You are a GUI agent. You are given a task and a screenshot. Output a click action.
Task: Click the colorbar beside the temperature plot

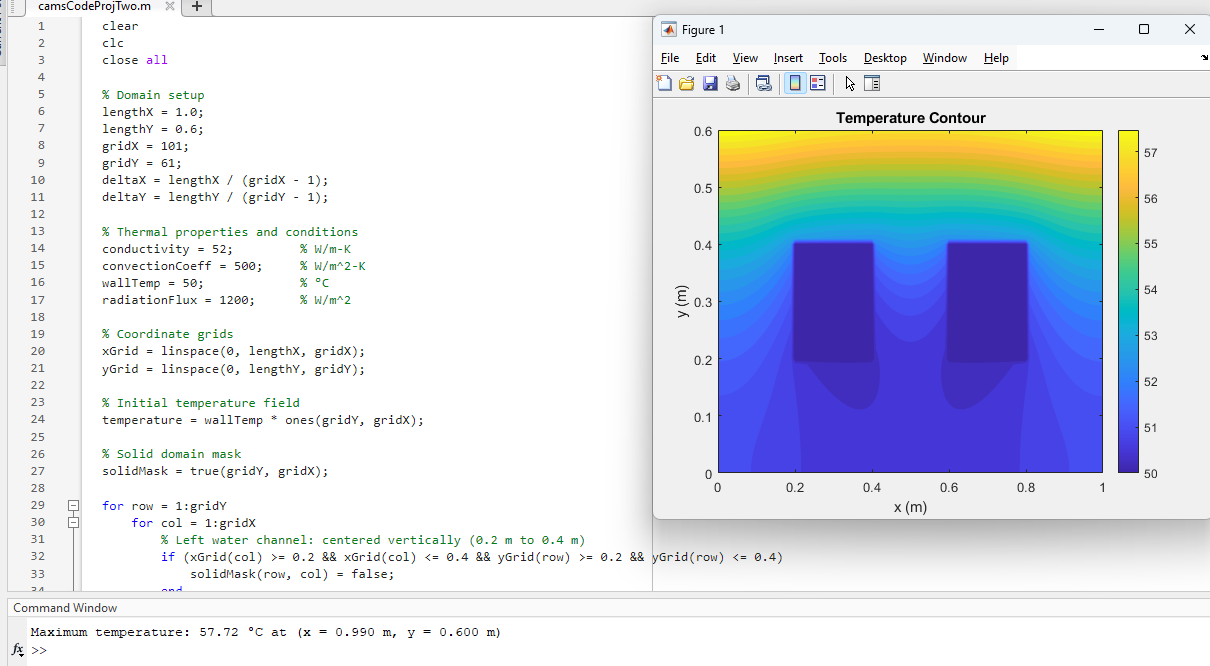(1128, 301)
